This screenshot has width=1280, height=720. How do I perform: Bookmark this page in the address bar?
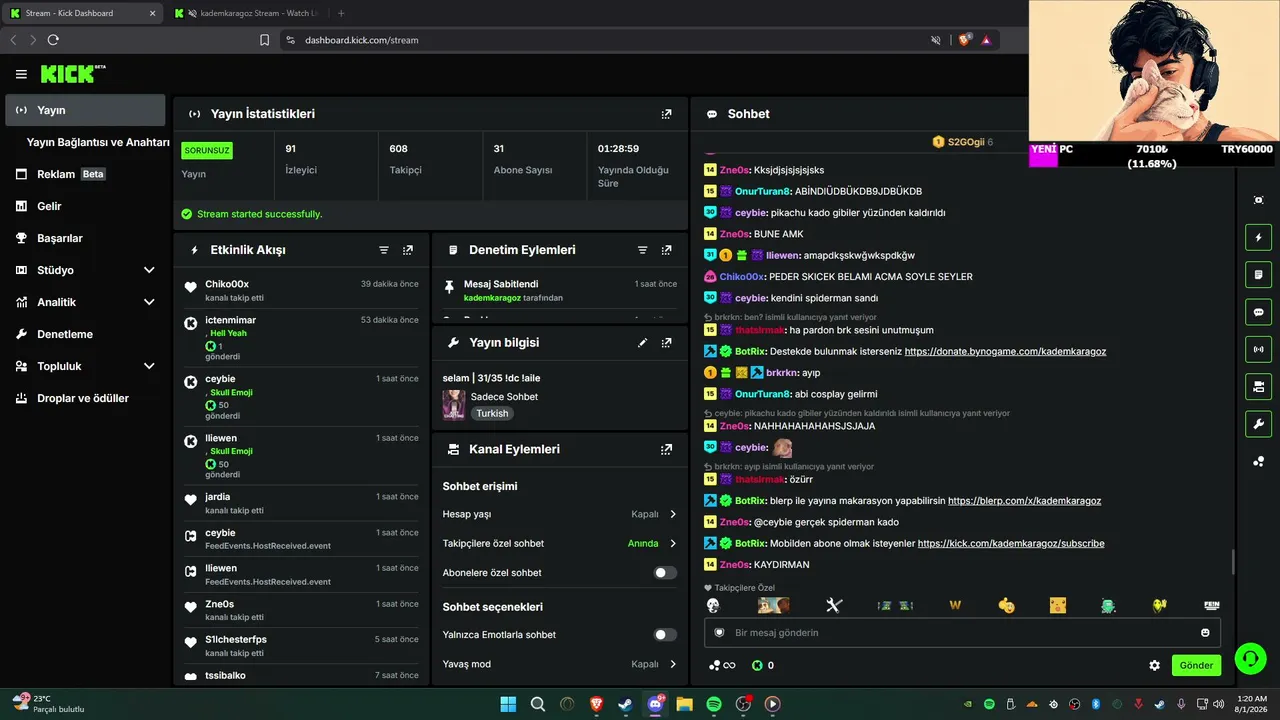tap(264, 40)
